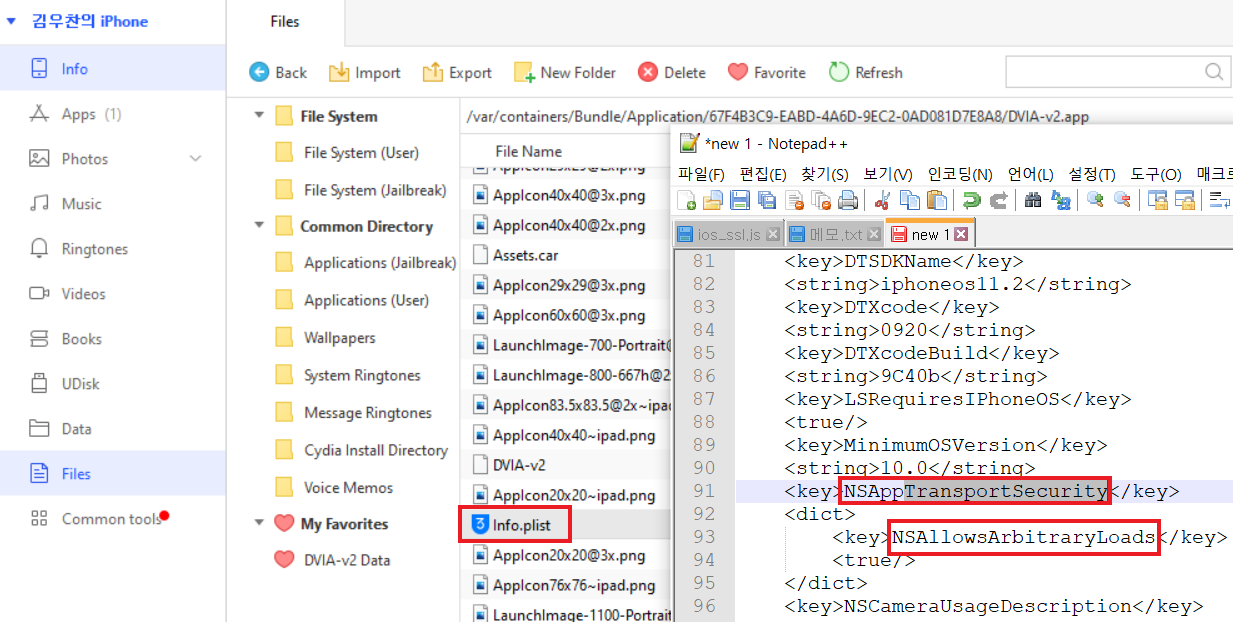The height and width of the screenshot is (622, 1233).
Task: Click Notepad++ Save icon
Action: tap(740, 200)
